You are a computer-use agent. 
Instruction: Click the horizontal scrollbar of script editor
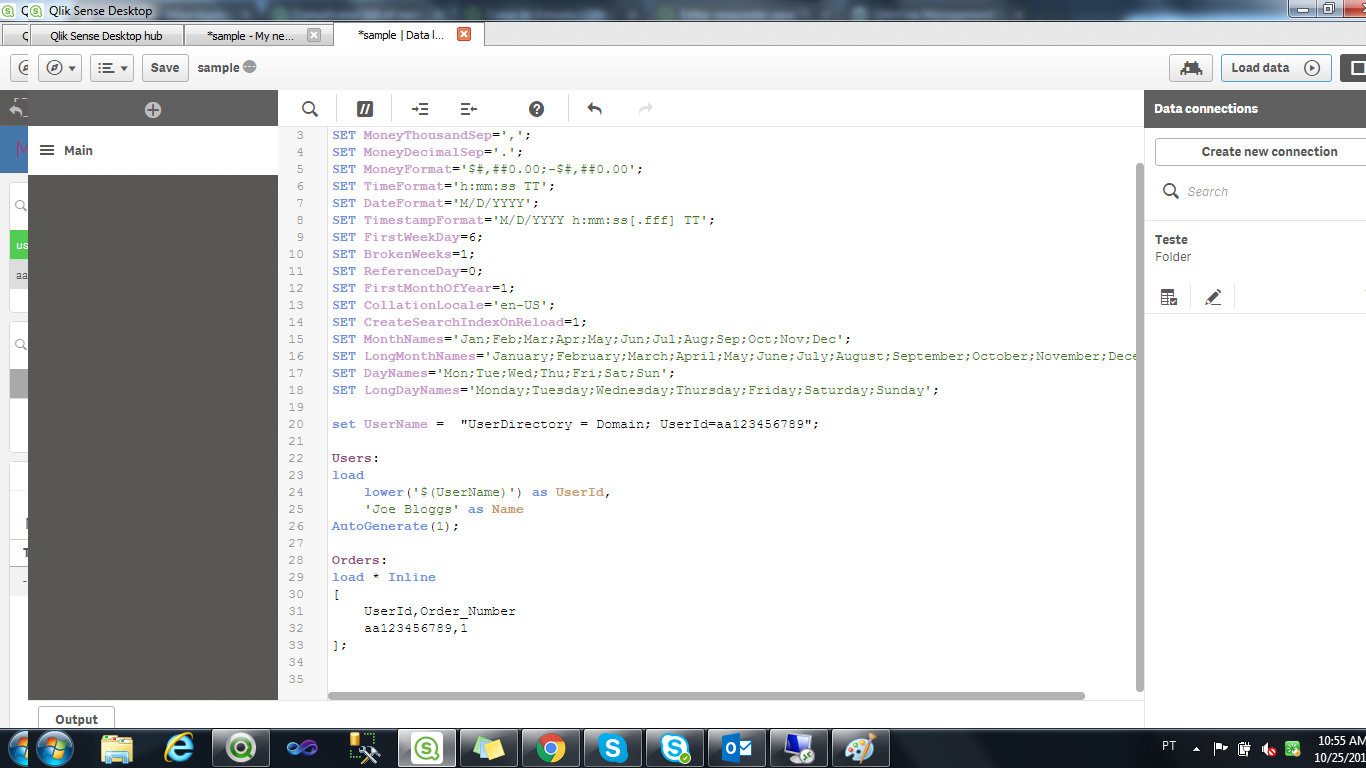pyautogui.click(x=706, y=696)
